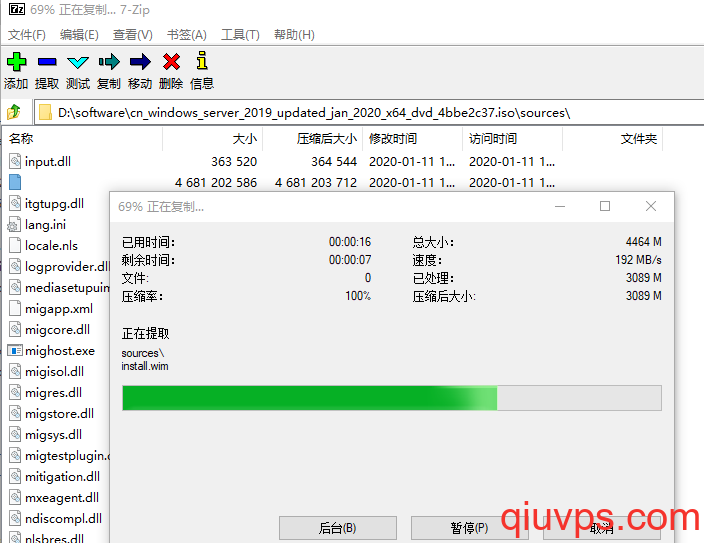Click the blue unnamed file icon
Screen dimensions: 704x543
pos(15,182)
